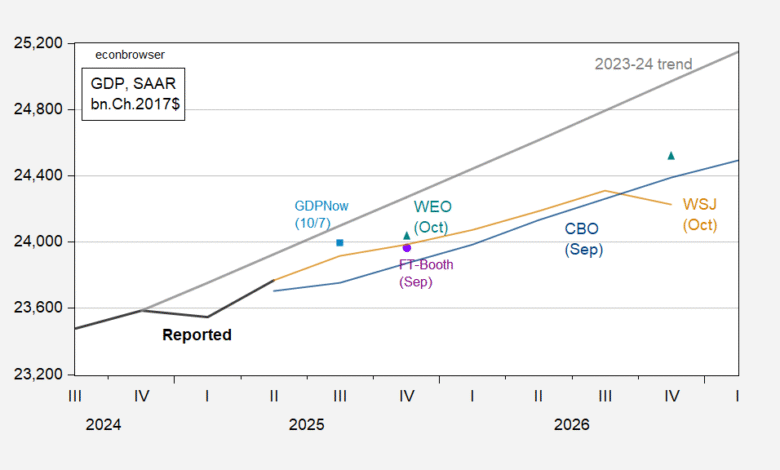Click the teal WEO triangle at 2025 Q4
Screen dimensions: 780x470
pos(406,236)
